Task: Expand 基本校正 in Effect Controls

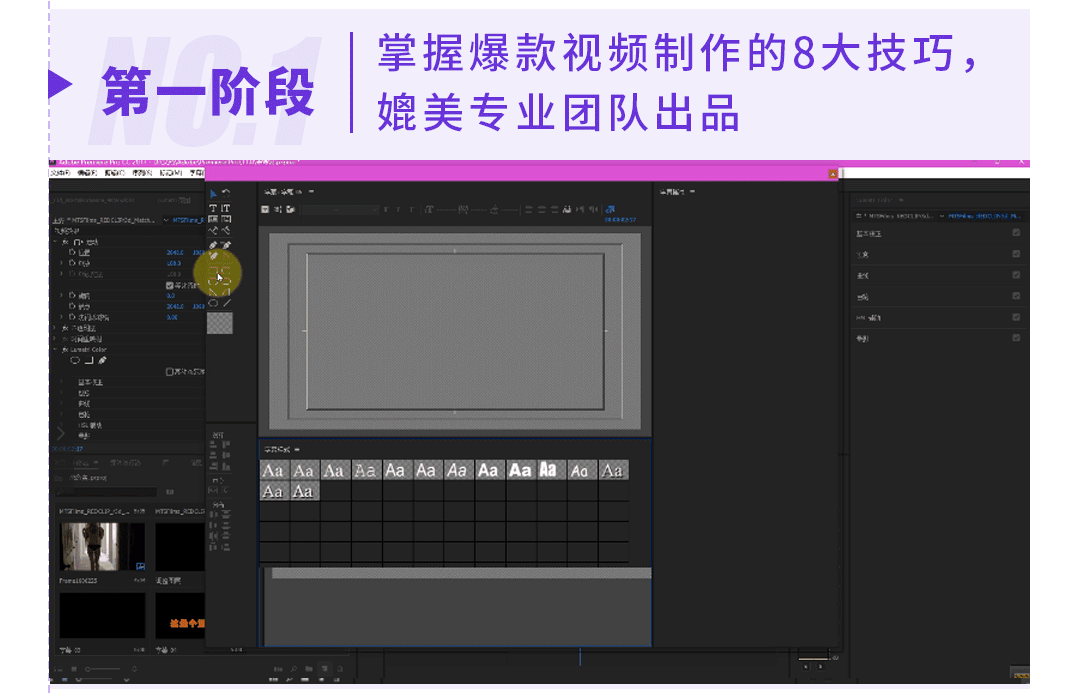Action: coord(62,382)
